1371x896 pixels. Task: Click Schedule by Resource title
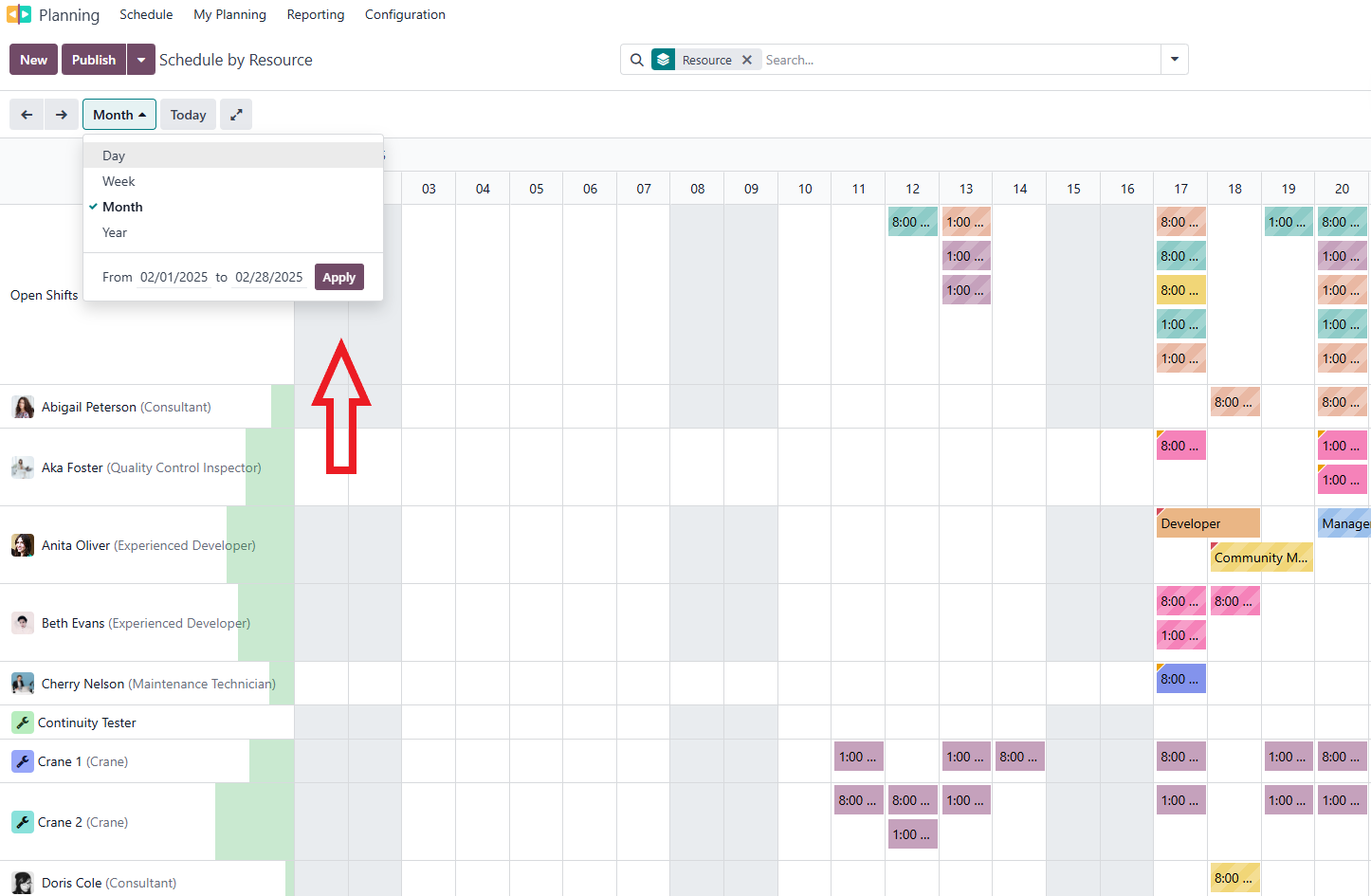point(236,60)
